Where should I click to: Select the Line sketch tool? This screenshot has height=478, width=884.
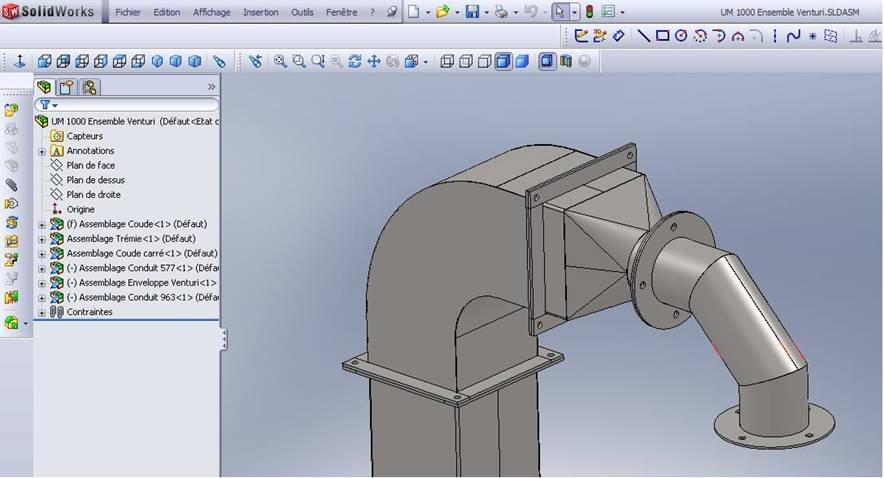click(643, 36)
